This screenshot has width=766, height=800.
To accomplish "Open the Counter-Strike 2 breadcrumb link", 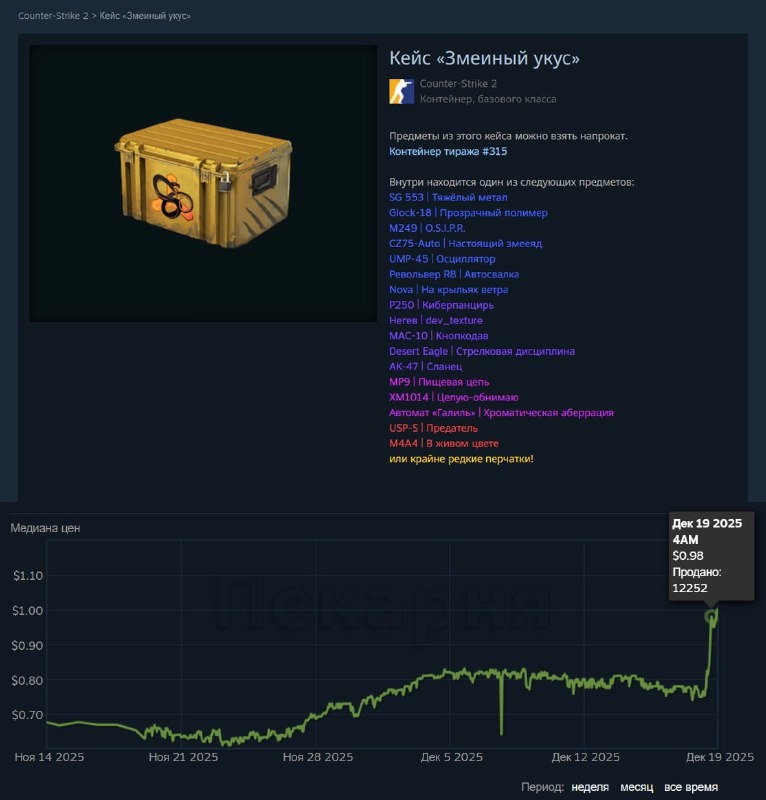I will pos(53,16).
